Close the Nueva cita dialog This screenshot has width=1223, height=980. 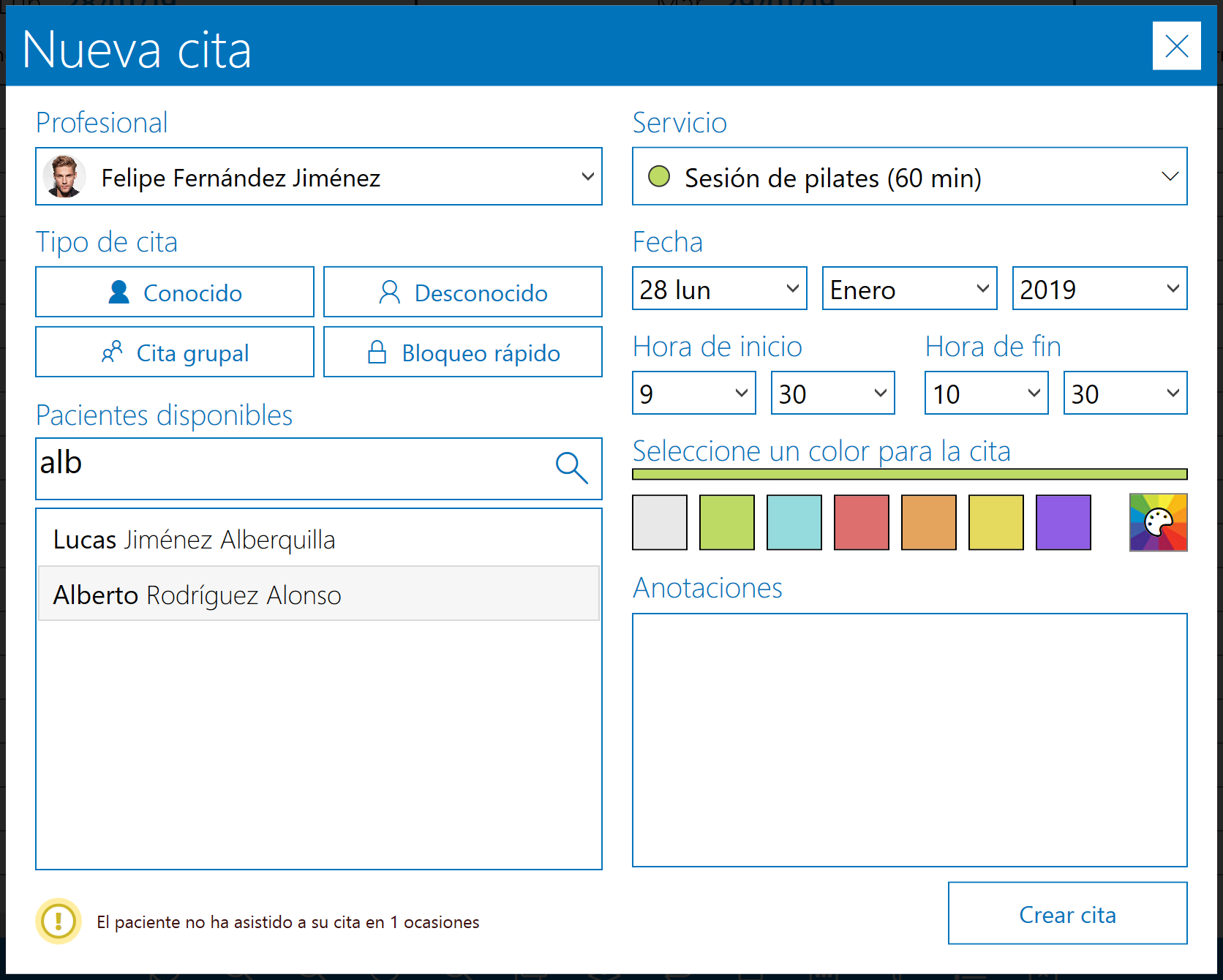pyautogui.click(x=1176, y=46)
